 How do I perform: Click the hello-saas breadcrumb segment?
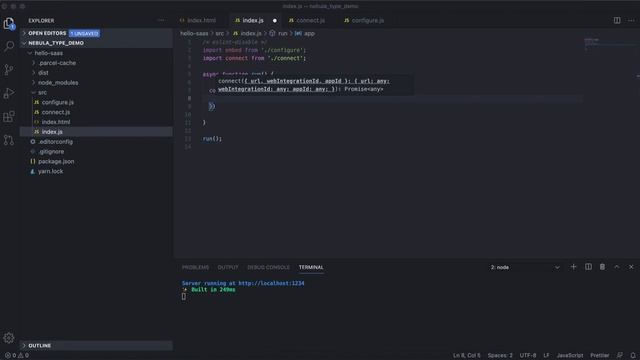coord(194,33)
